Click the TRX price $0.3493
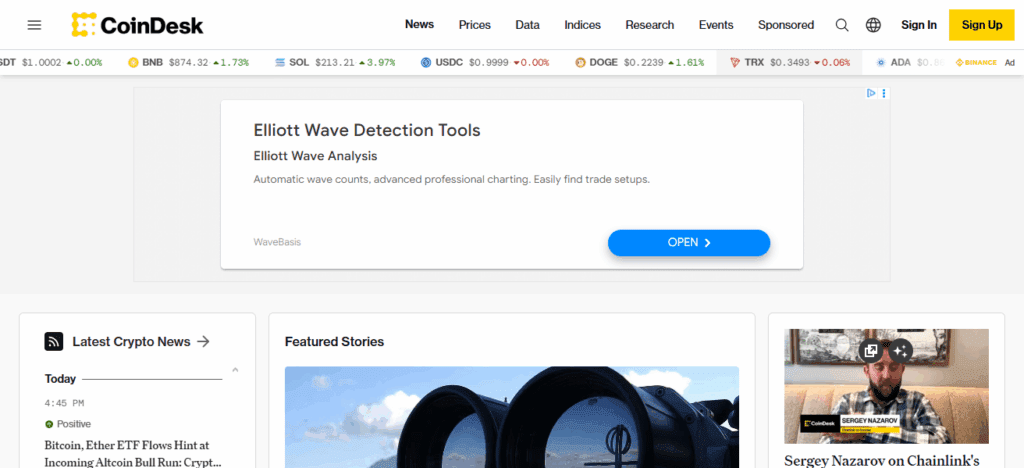The width and height of the screenshot is (1024, 468). click(790, 63)
